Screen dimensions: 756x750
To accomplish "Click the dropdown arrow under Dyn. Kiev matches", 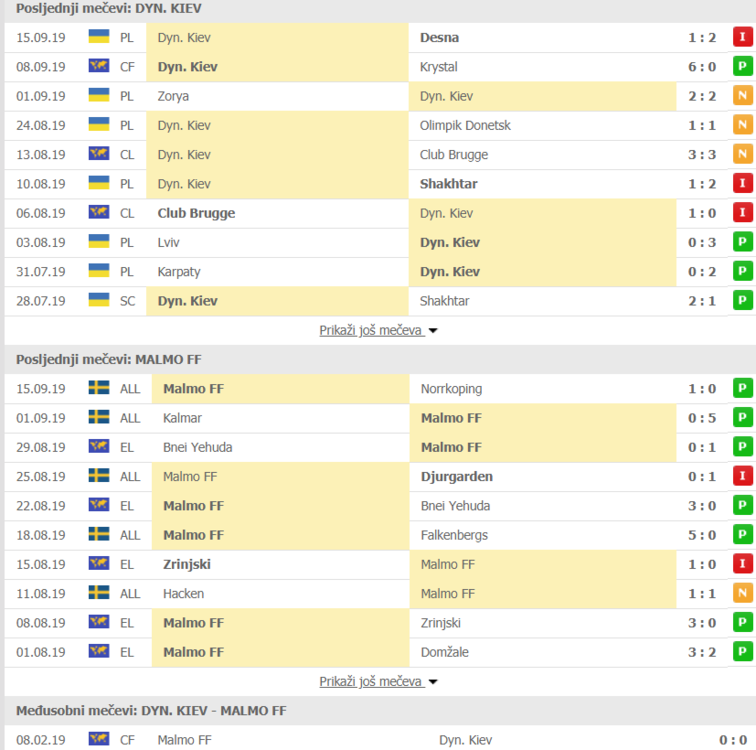I will [433, 331].
